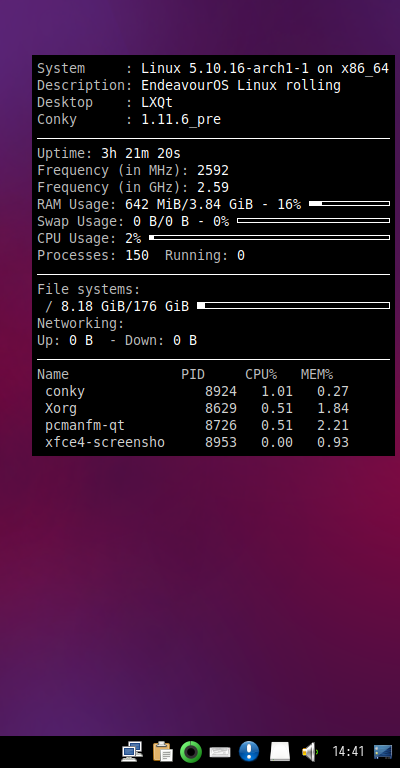
Task: Click the swap usage bar
Action: pos(313,220)
